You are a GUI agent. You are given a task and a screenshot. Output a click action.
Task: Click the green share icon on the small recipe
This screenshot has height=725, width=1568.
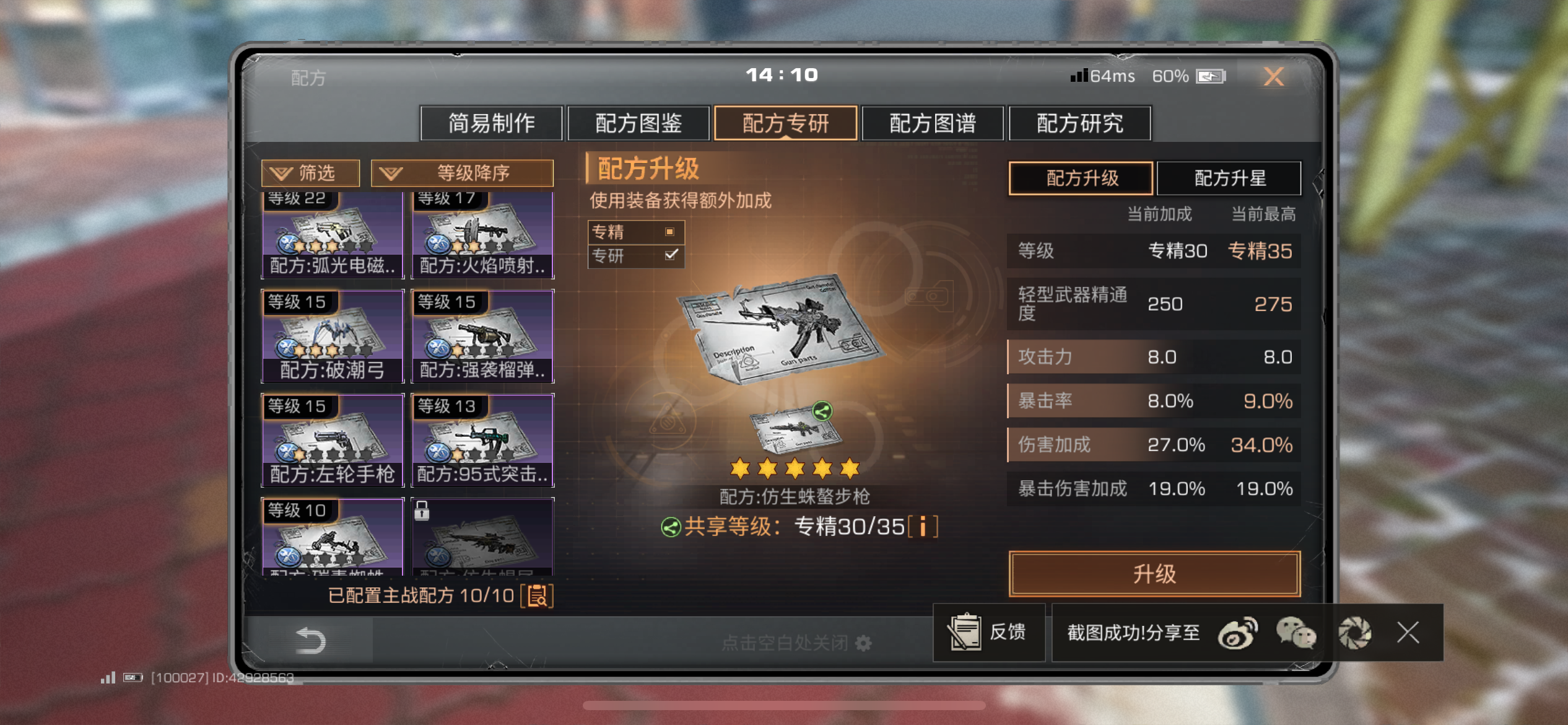click(x=822, y=411)
